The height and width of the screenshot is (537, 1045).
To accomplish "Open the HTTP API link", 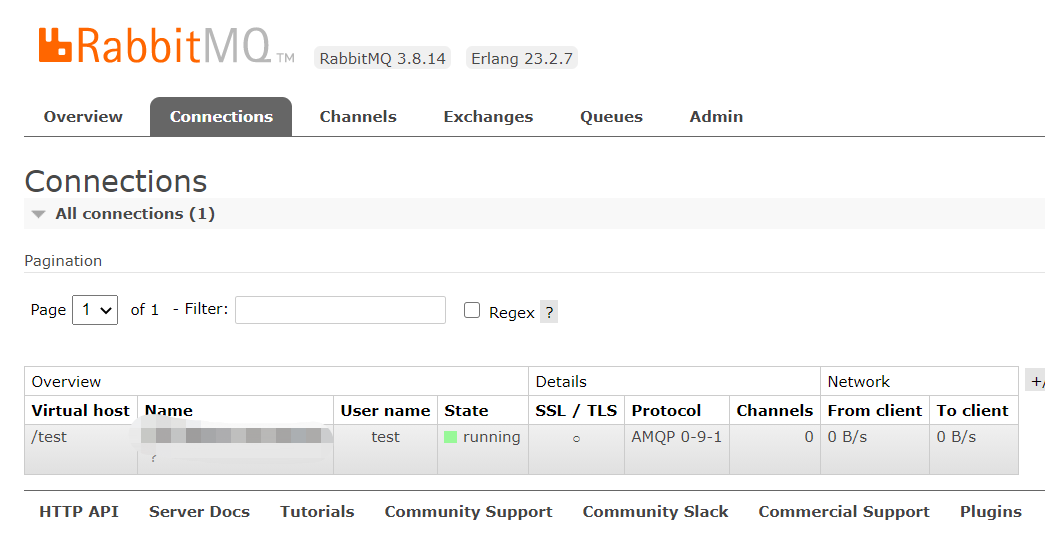I will click(x=79, y=512).
